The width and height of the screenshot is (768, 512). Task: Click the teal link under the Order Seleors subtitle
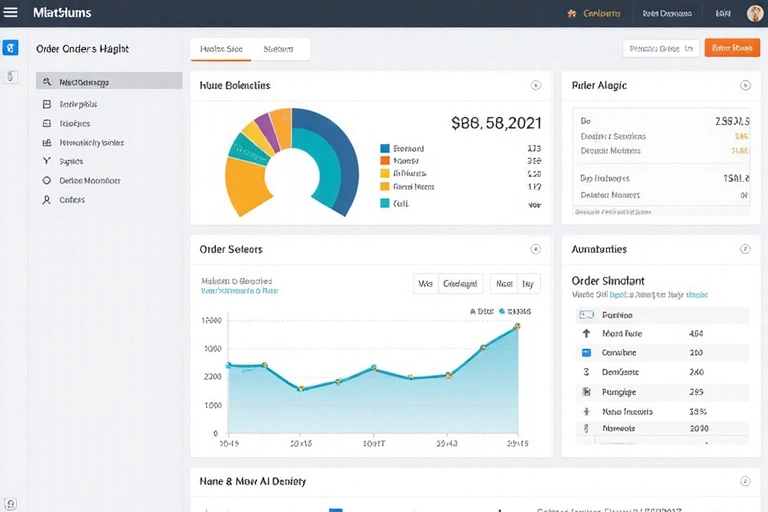click(240, 291)
